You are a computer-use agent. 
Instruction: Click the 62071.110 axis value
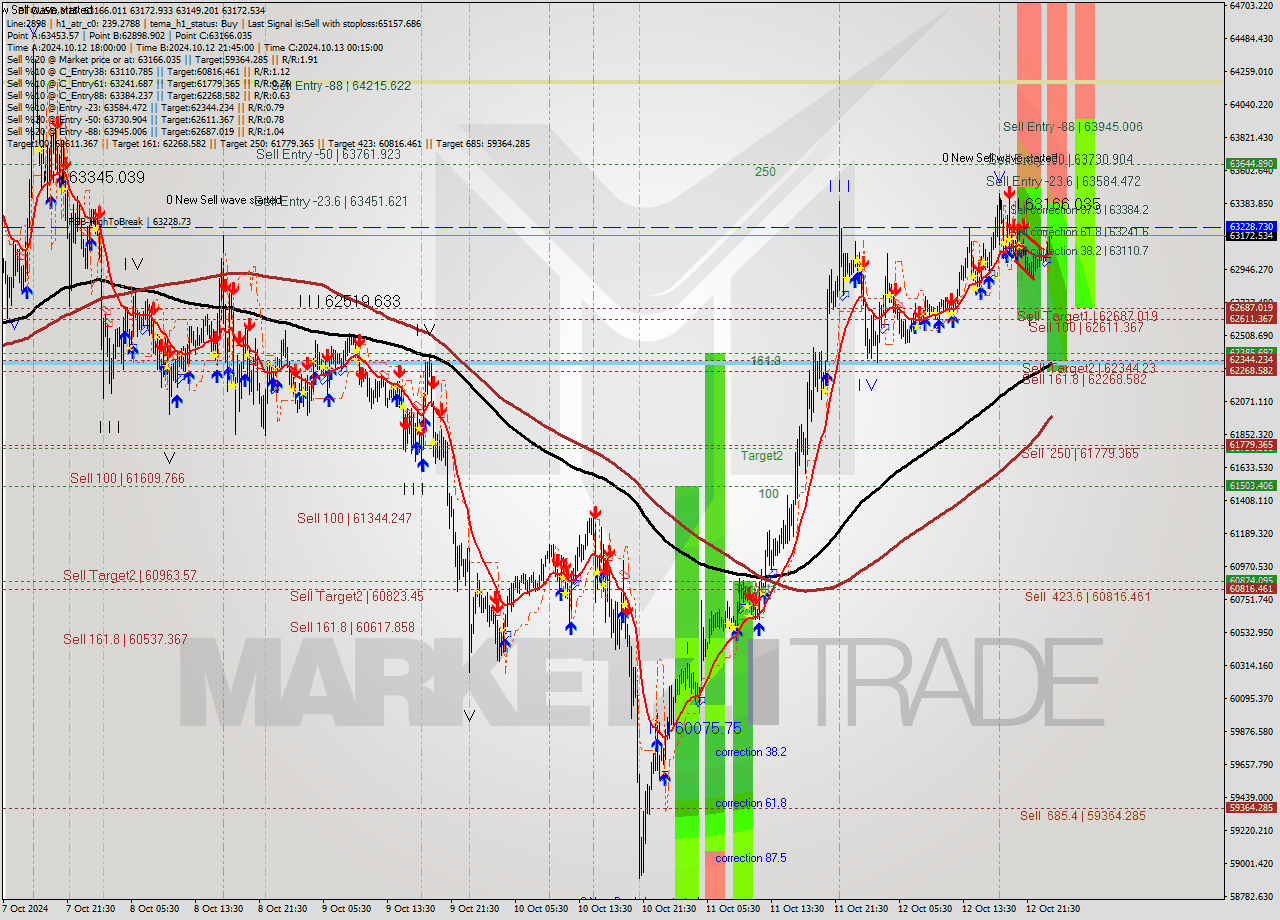1250,401
